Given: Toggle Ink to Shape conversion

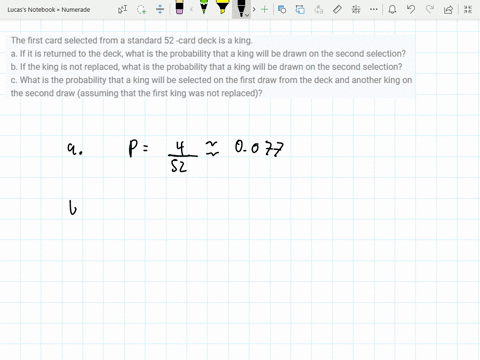Looking at the screenshot, I should tap(300, 9).
